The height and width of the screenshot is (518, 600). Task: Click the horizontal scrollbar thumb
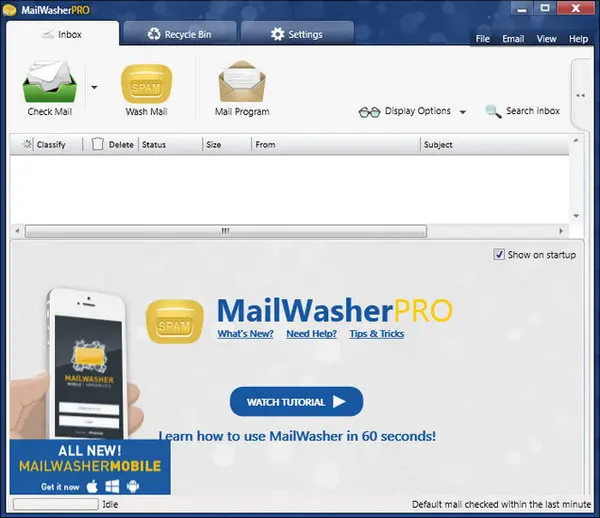click(226, 231)
